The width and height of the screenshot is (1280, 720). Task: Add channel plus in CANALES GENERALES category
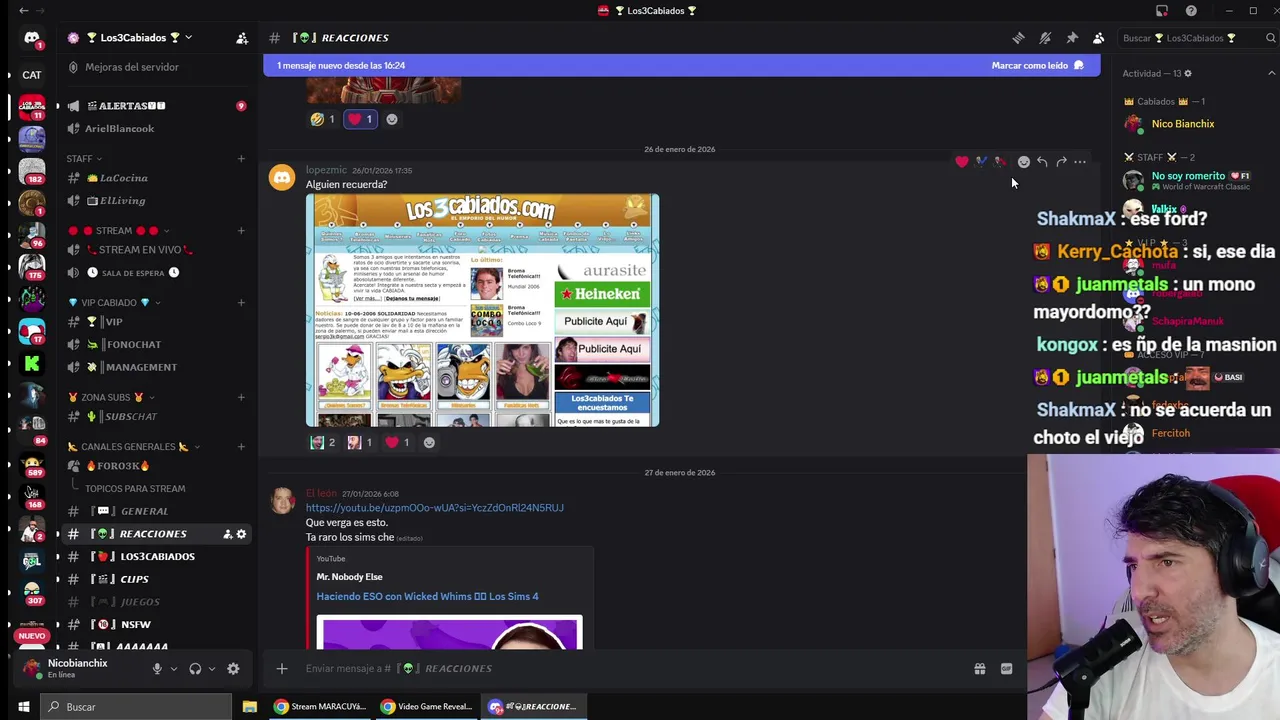point(241,447)
